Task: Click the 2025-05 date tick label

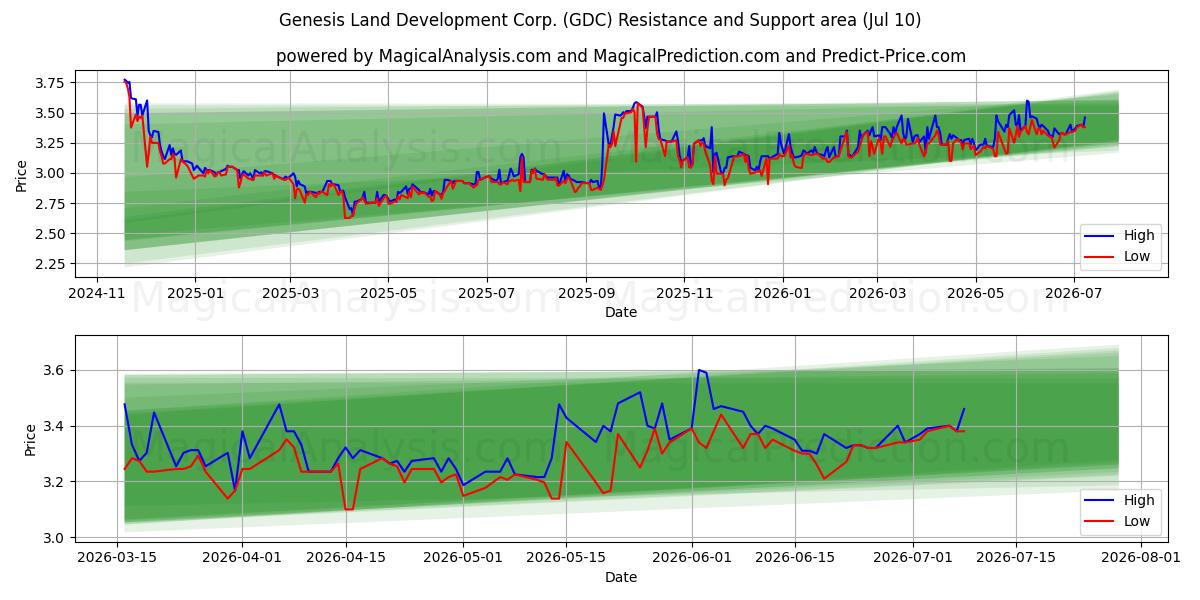Action: (x=388, y=294)
